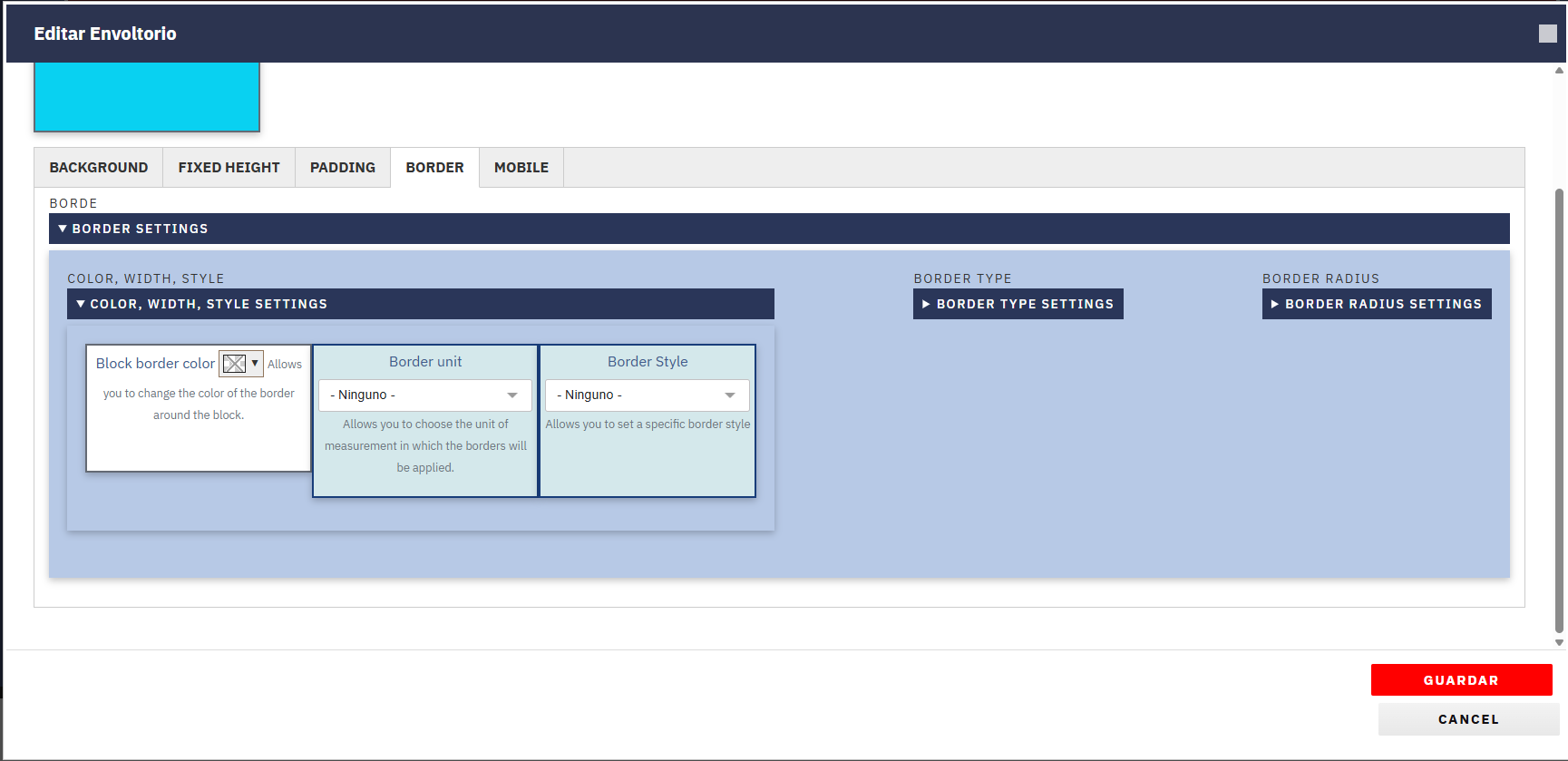The width and height of the screenshot is (1568, 761).
Task: Select the Padding tab
Action: pos(343,168)
